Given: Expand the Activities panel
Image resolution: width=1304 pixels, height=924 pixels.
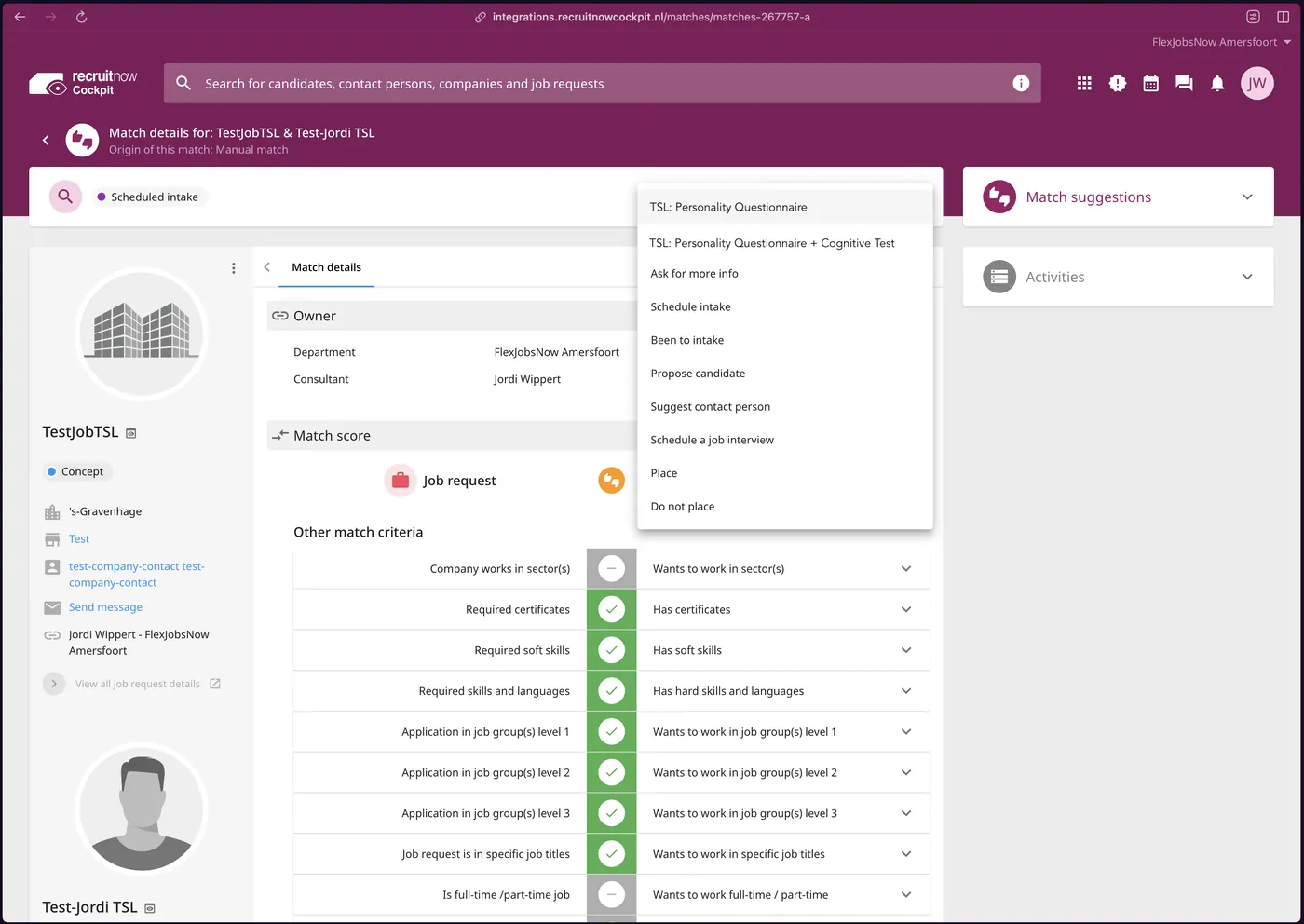Looking at the screenshot, I should (1247, 277).
